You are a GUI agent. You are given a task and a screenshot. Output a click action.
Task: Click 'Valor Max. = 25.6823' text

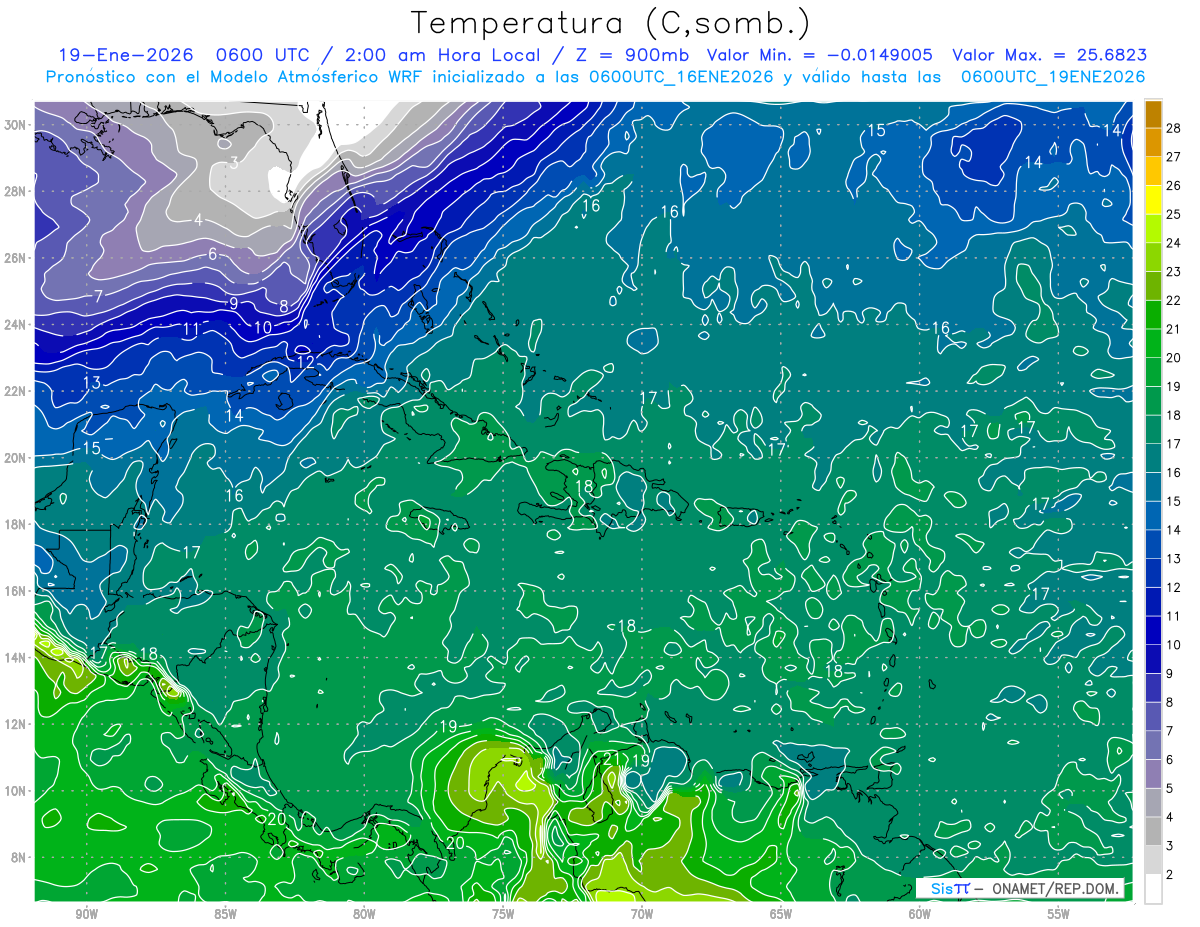[x=1049, y=55]
